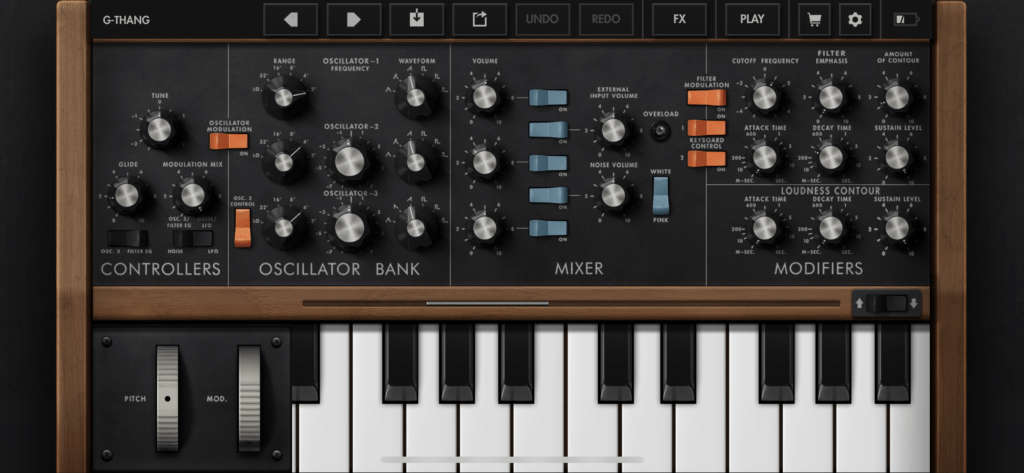The height and width of the screenshot is (473, 1024).
Task: Click the Oscillator-3 Range knob
Action: point(285,227)
